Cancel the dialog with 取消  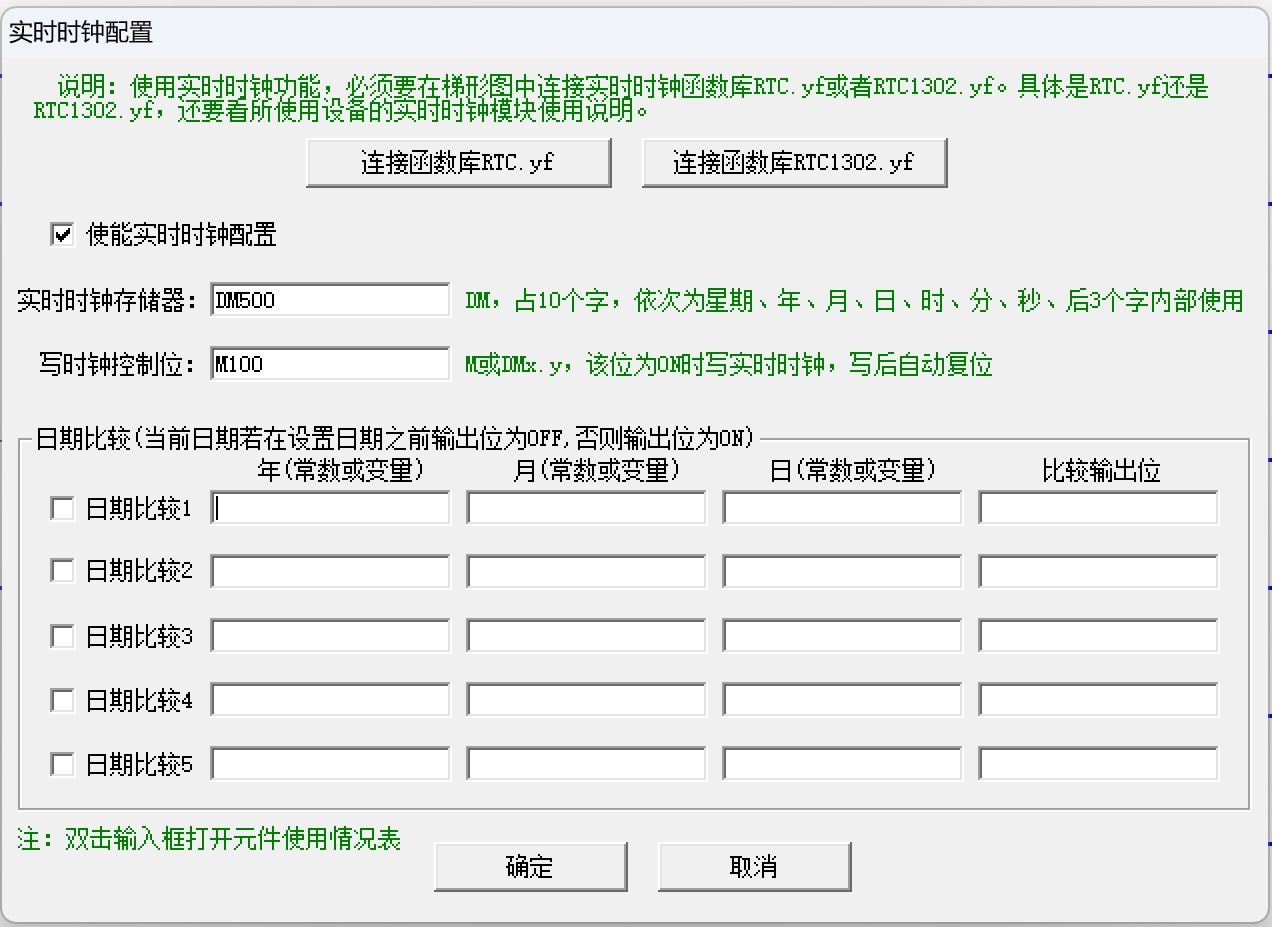[x=754, y=866]
